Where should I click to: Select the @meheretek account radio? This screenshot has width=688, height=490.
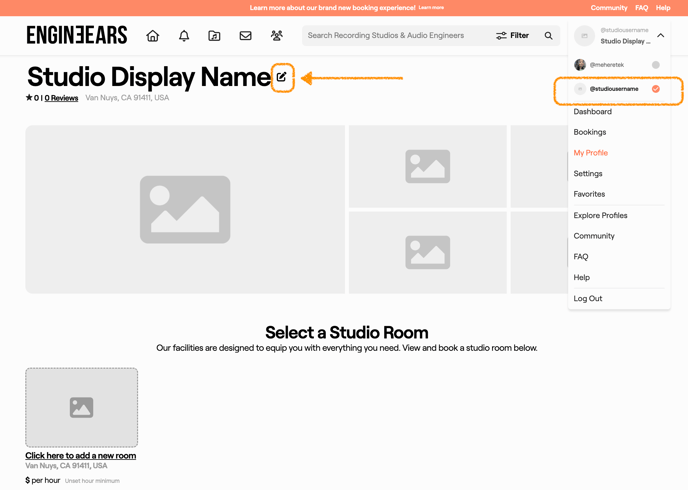656,65
